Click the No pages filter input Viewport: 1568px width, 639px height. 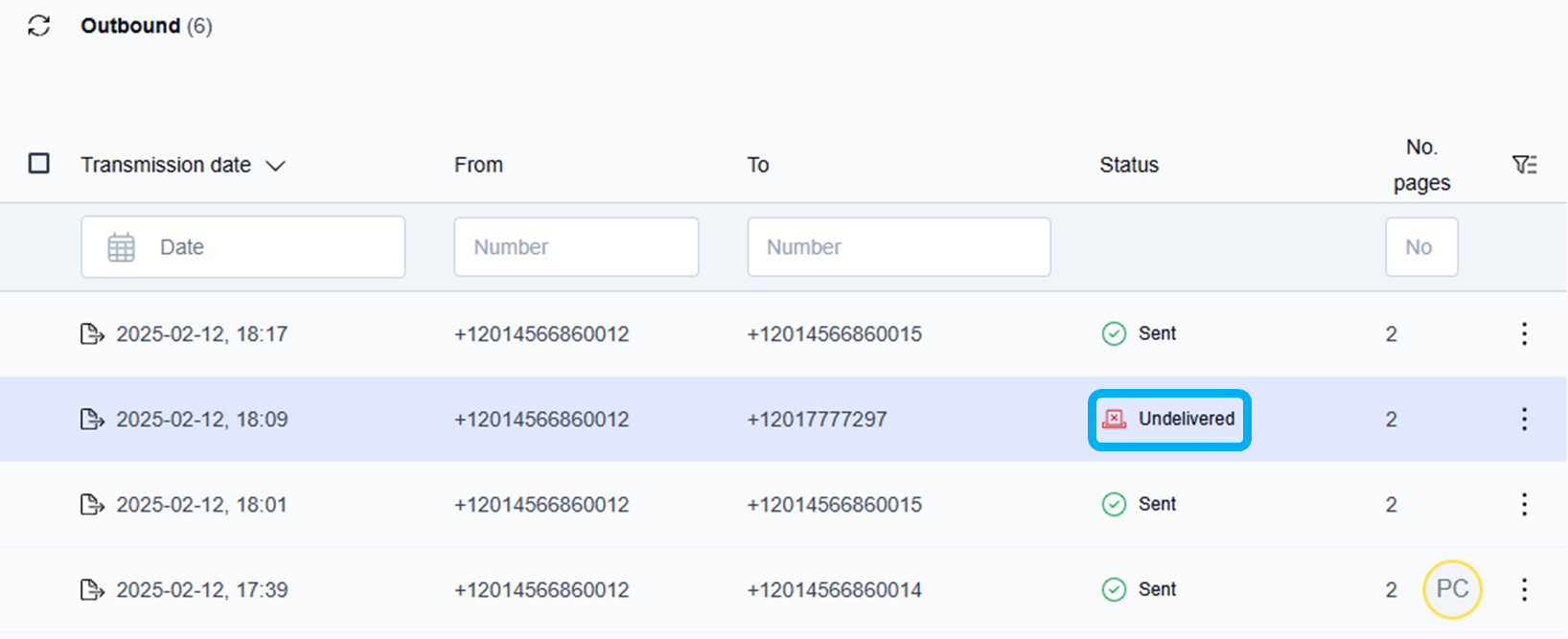(x=1421, y=247)
